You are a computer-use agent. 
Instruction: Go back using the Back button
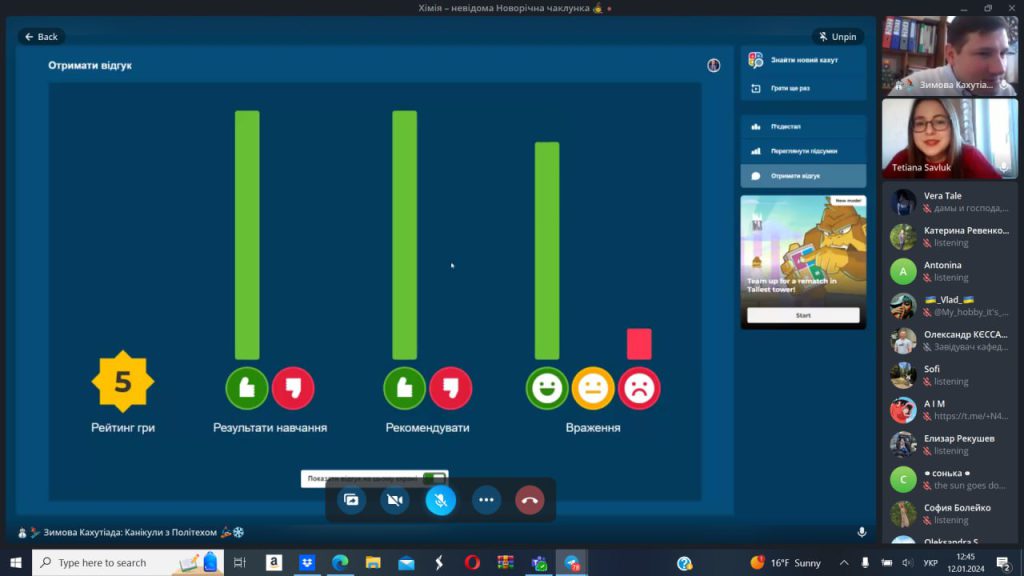click(x=41, y=37)
